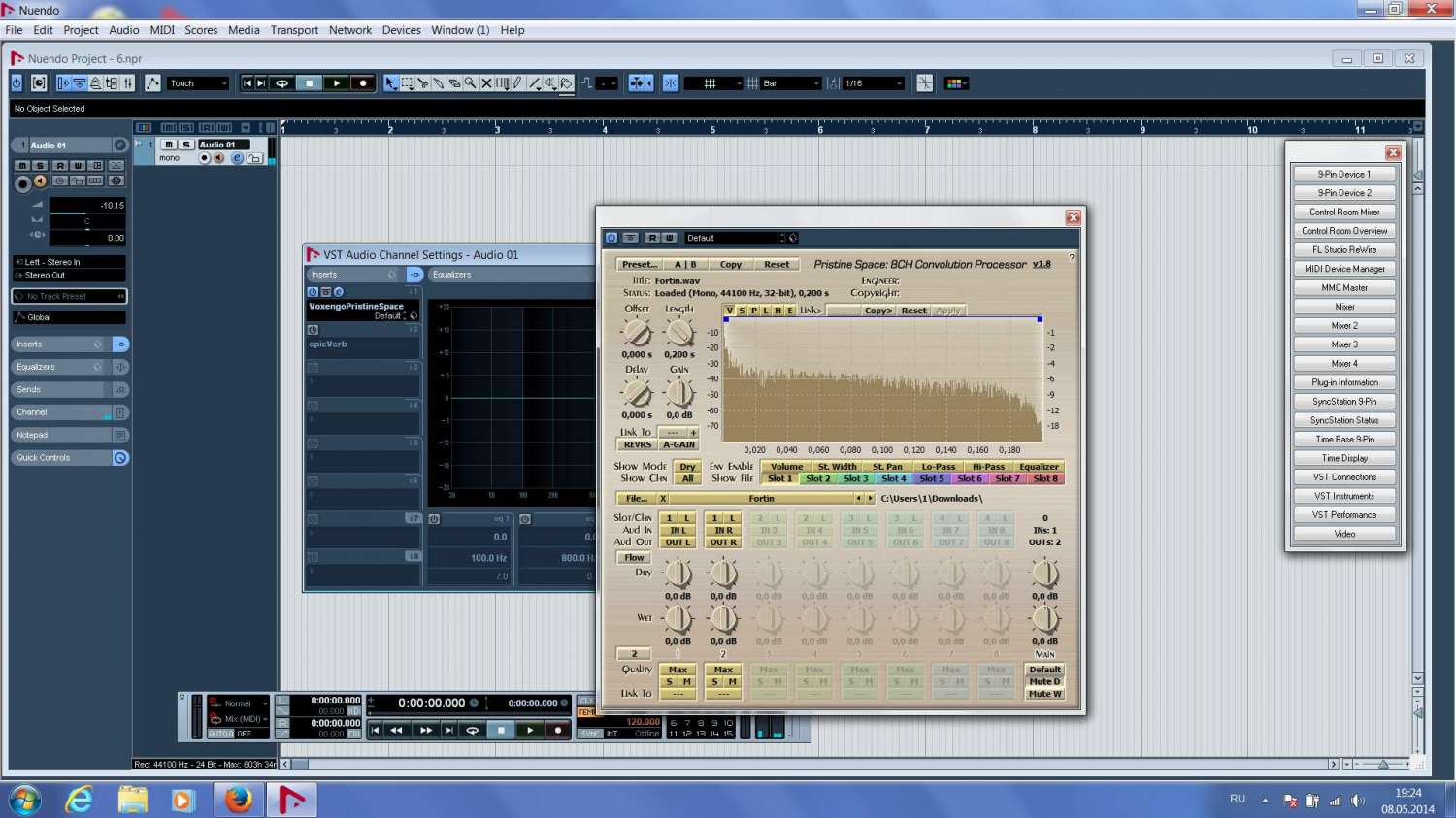Open the color palette icon in toolbar
This screenshot has height=818, width=1456.
(x=955, y=83)
